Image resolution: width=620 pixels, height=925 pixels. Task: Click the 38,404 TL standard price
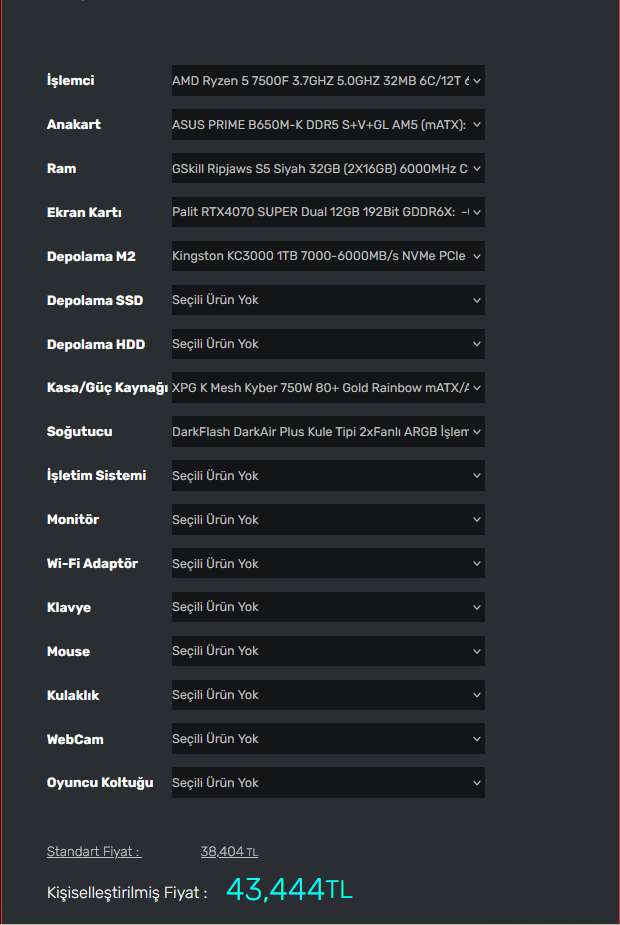pyautogui.click(x=229, y=852)
